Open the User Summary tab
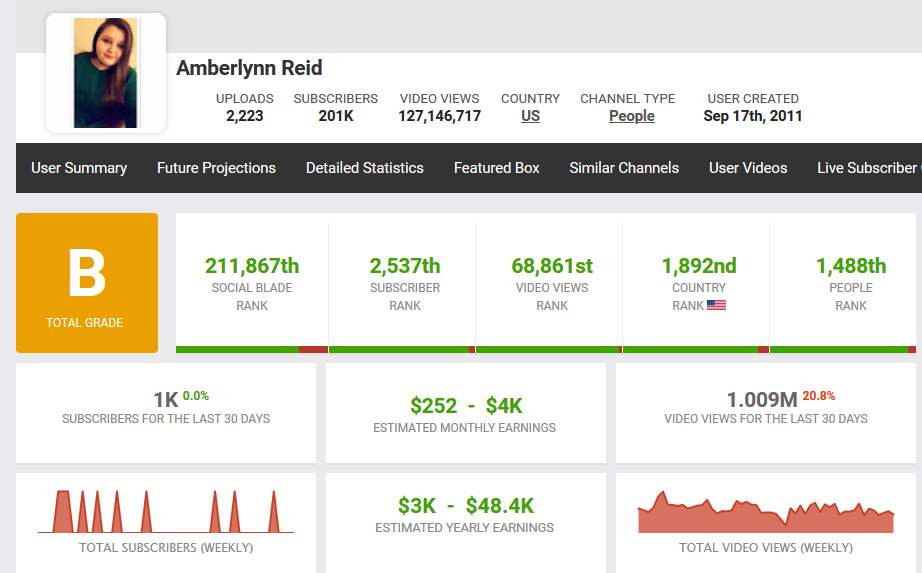This screenshot has height=573, width=922. (79, 168)
